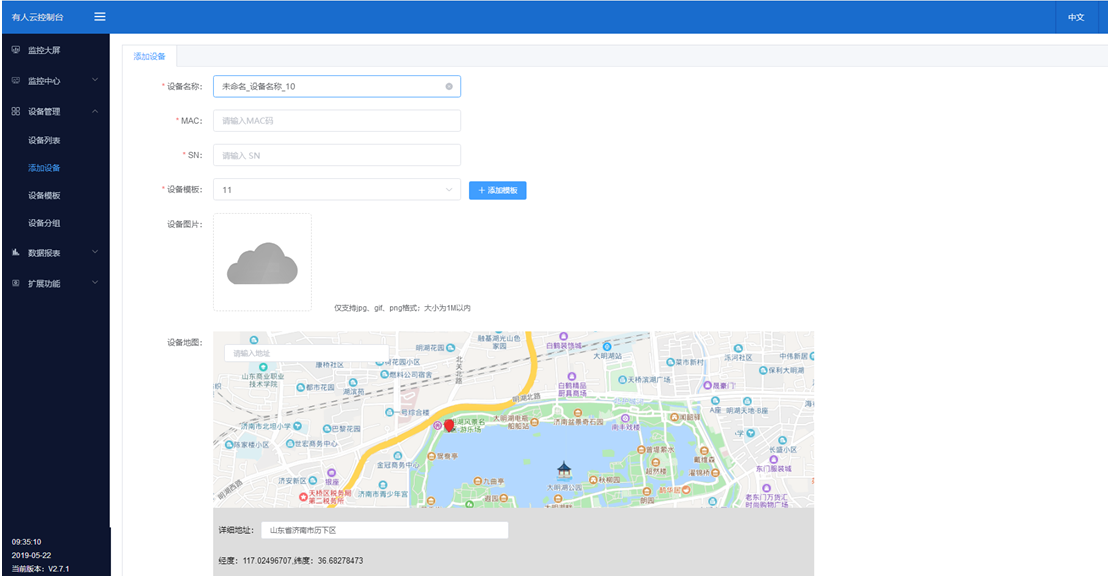This screenshot has width=1109, height=576.
Task: Click the 监控大屏 monitor icon in sidebar
Action: (16, 49)
